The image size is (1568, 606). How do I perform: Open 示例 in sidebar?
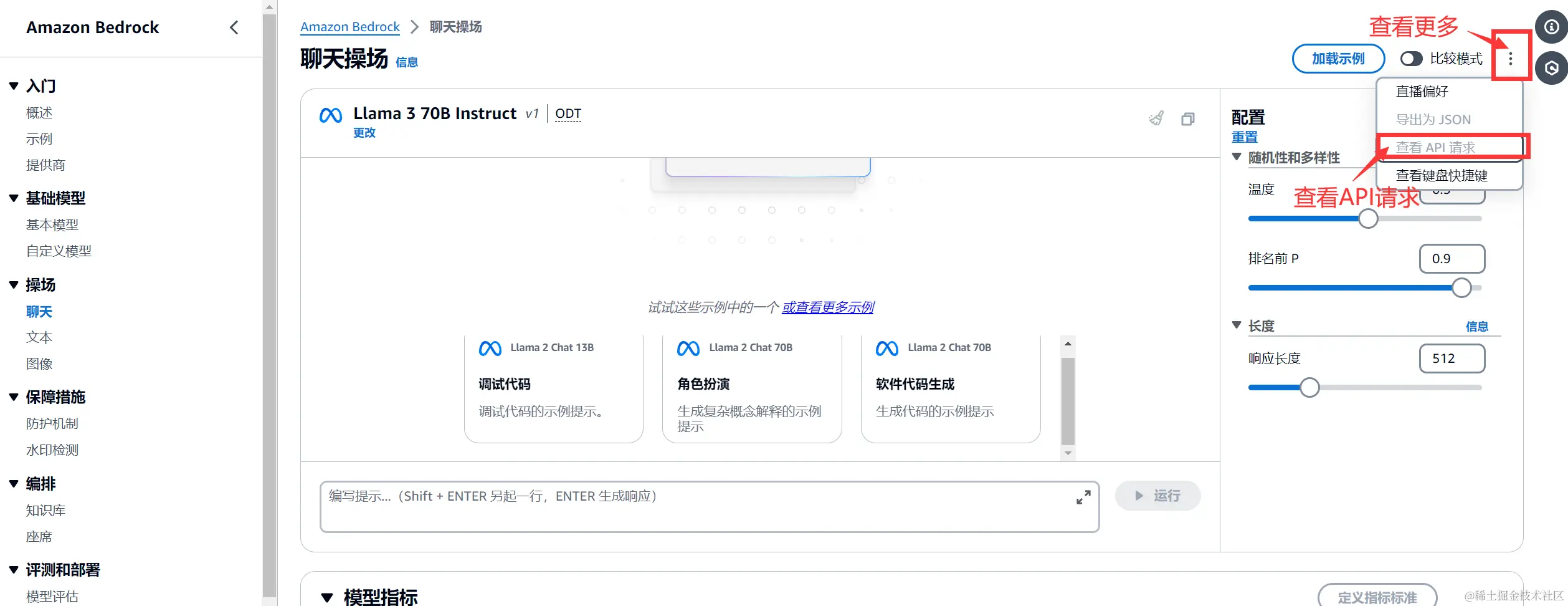tap(39, 139)
